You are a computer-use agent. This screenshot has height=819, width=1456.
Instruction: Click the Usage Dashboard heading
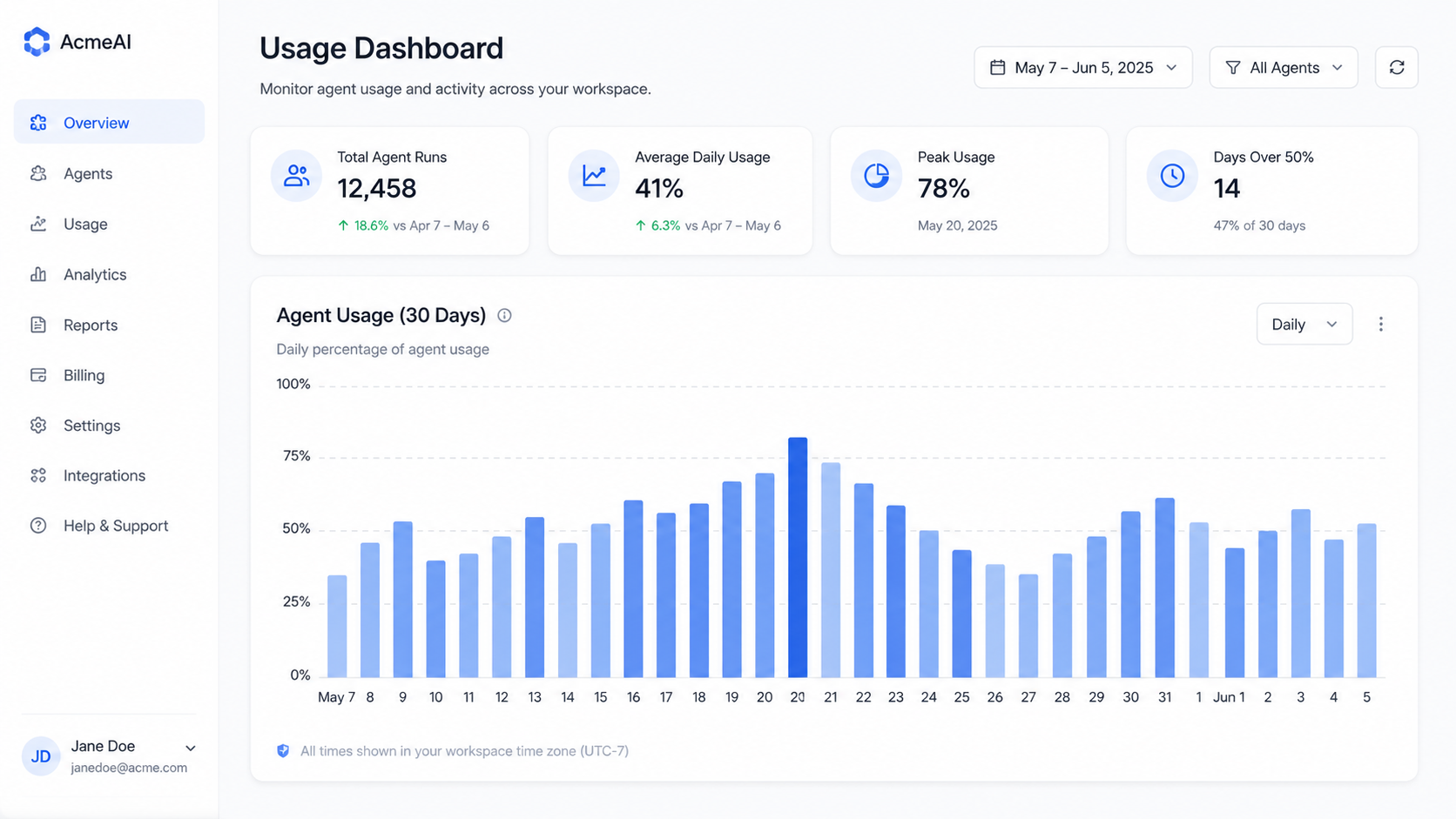[x=381, y=48]
